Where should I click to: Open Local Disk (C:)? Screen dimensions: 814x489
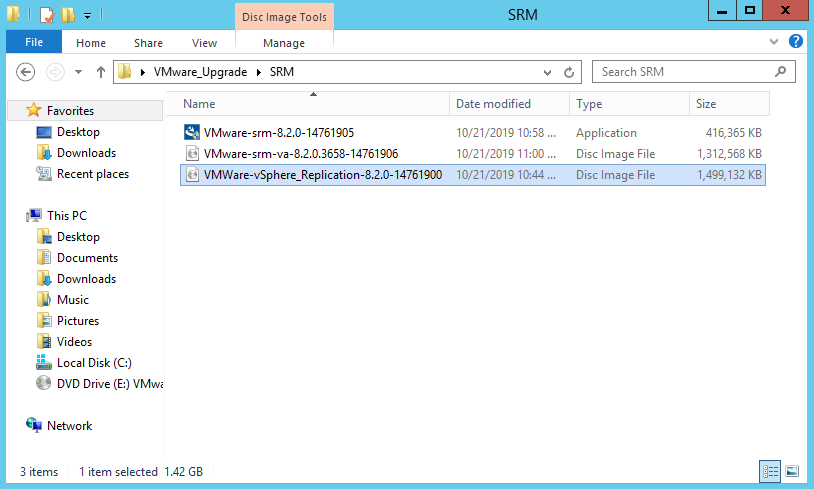[94, 363]
